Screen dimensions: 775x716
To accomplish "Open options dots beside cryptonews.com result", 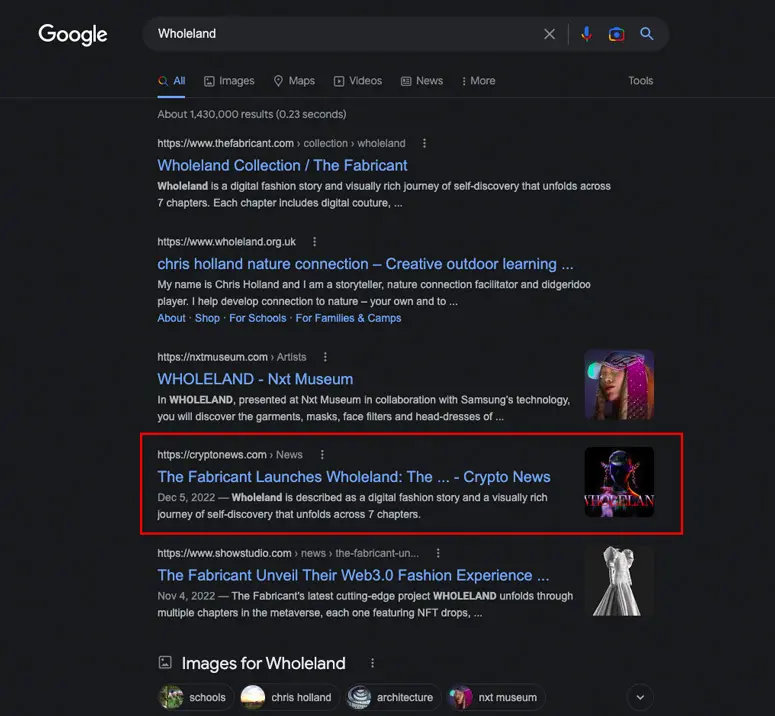I will pyautogui.click(x=322, y=455).
